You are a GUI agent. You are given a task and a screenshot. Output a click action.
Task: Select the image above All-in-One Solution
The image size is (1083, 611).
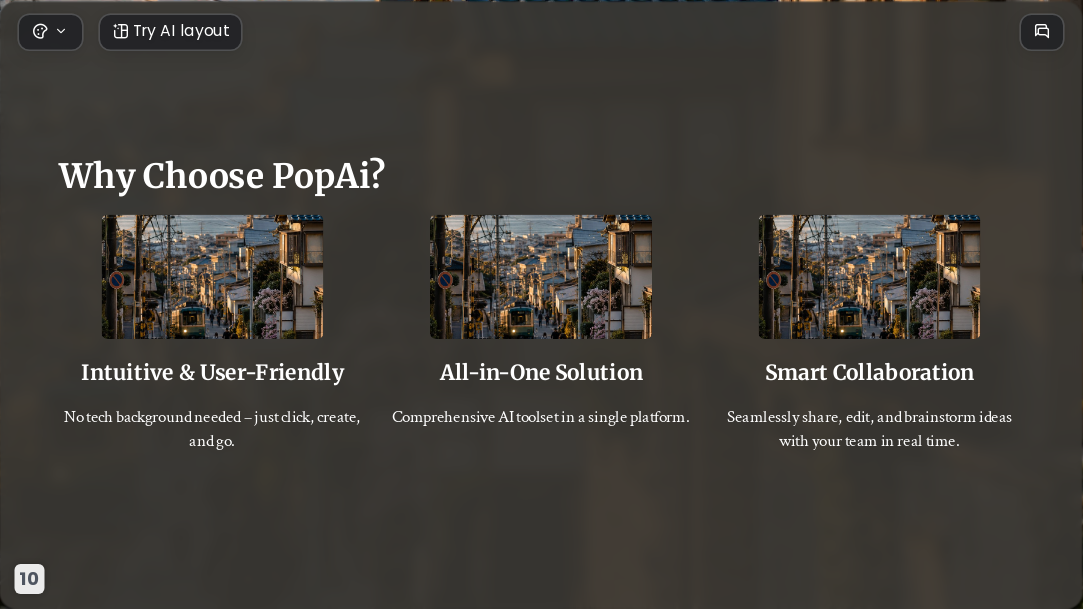(541, 277)
